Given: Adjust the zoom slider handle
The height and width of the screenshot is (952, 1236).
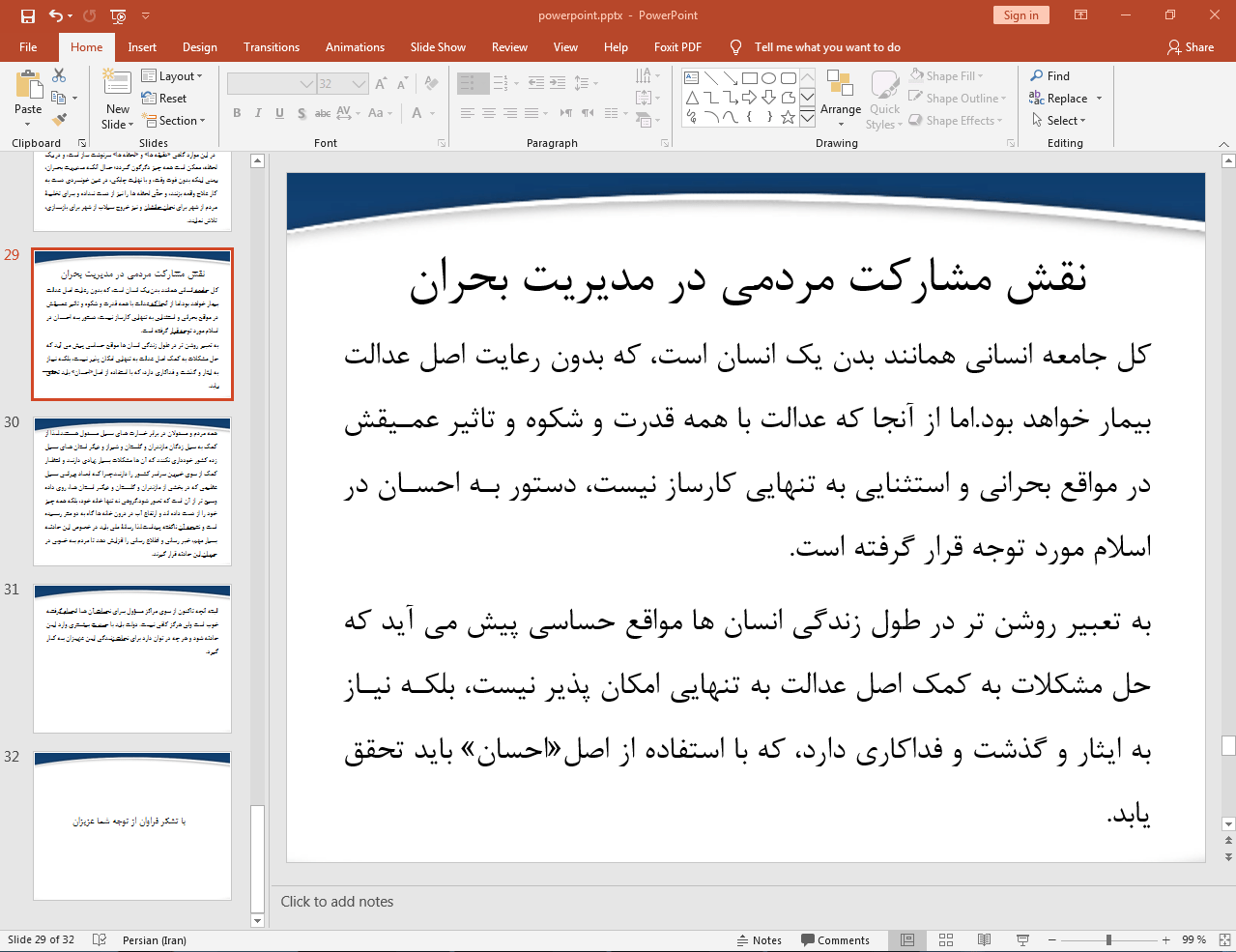Looking at the screenshot, I should [x=1108, y=940].
